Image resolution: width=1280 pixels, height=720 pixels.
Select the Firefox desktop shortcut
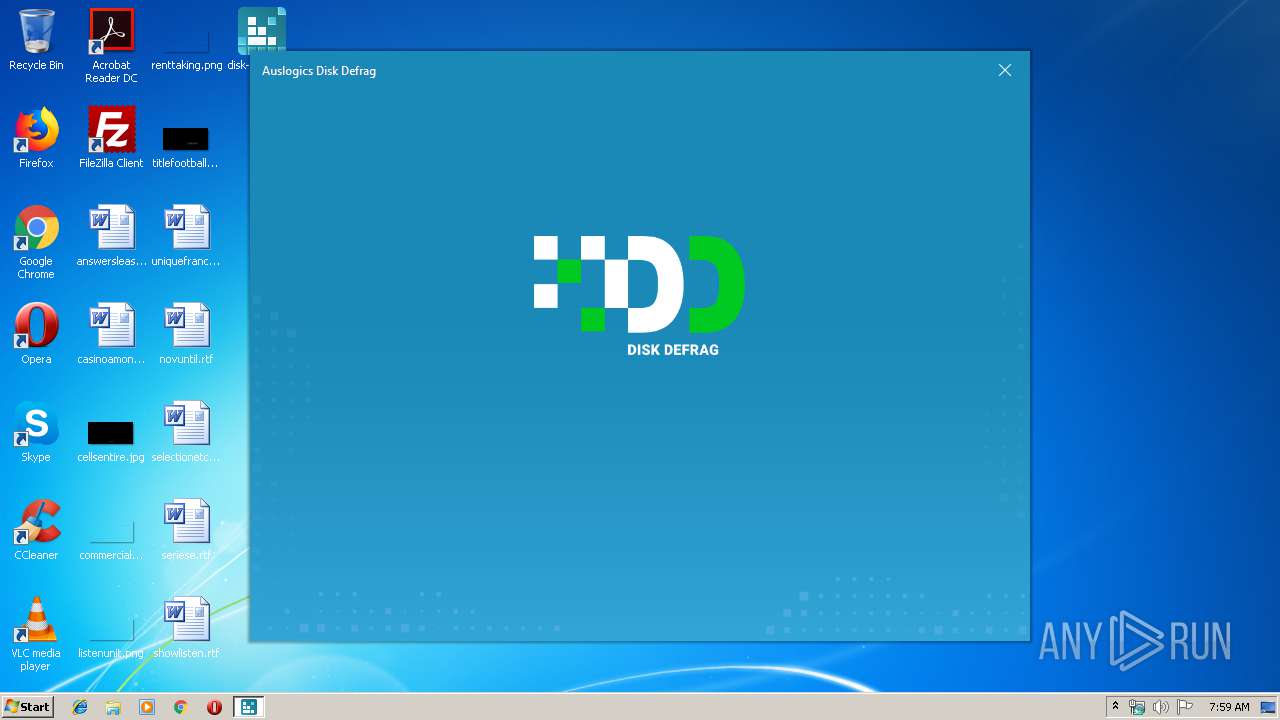pos(36,138)
